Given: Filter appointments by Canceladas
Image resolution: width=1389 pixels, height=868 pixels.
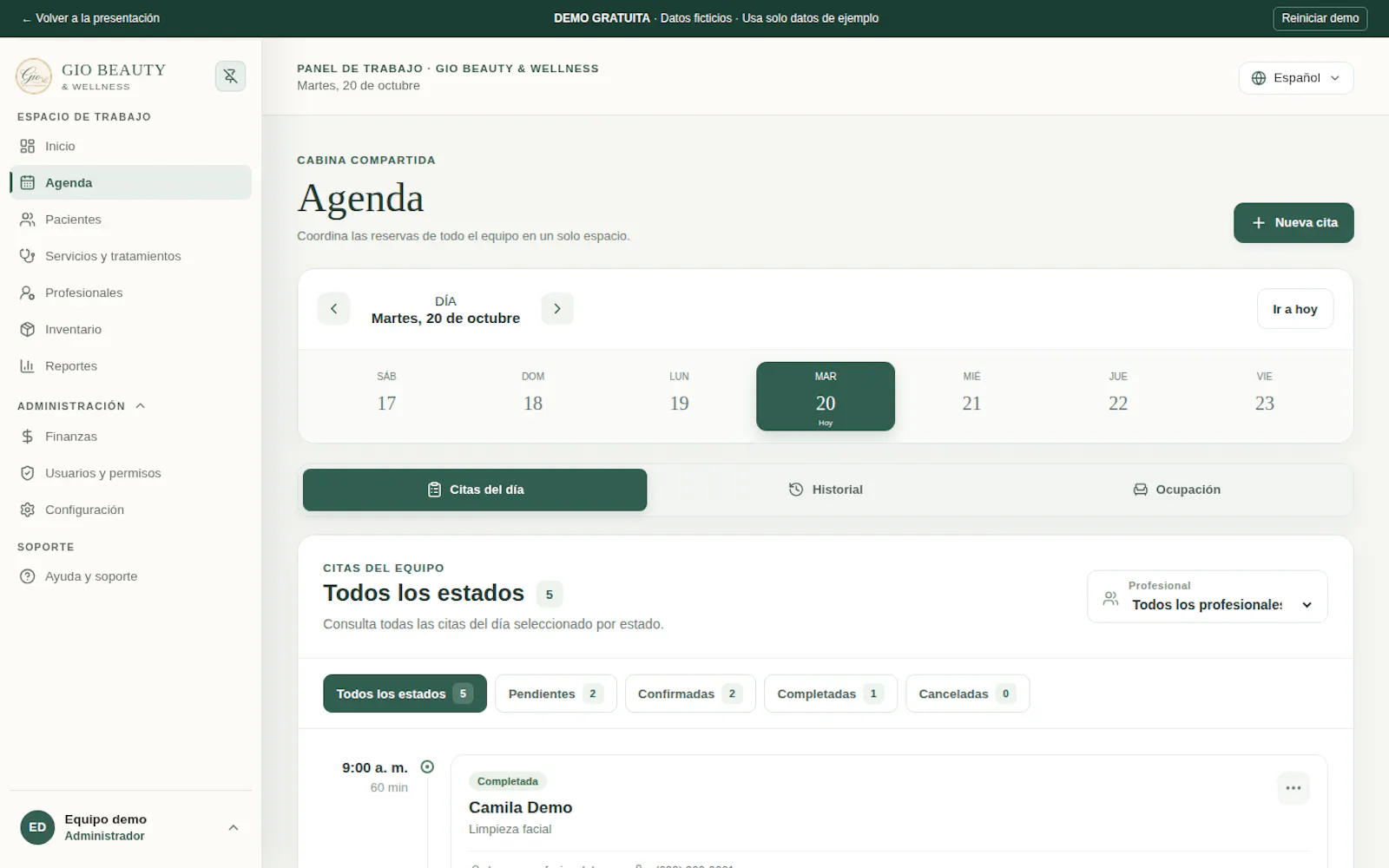Looking at the screenshot, I should coord(967,694).
